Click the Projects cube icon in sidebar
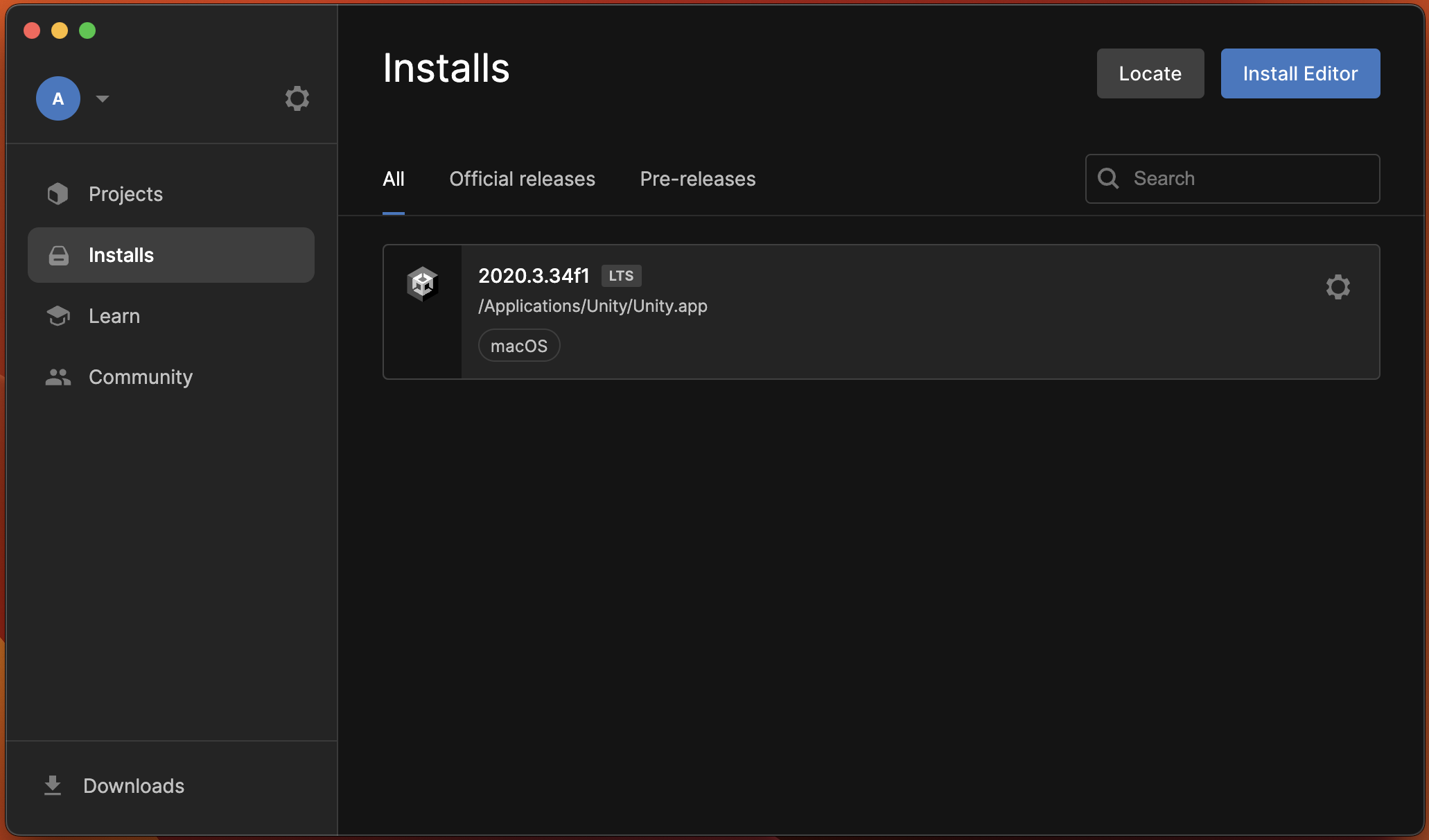The height and width of the screenshot is (840, 1429). pos(58,194)
